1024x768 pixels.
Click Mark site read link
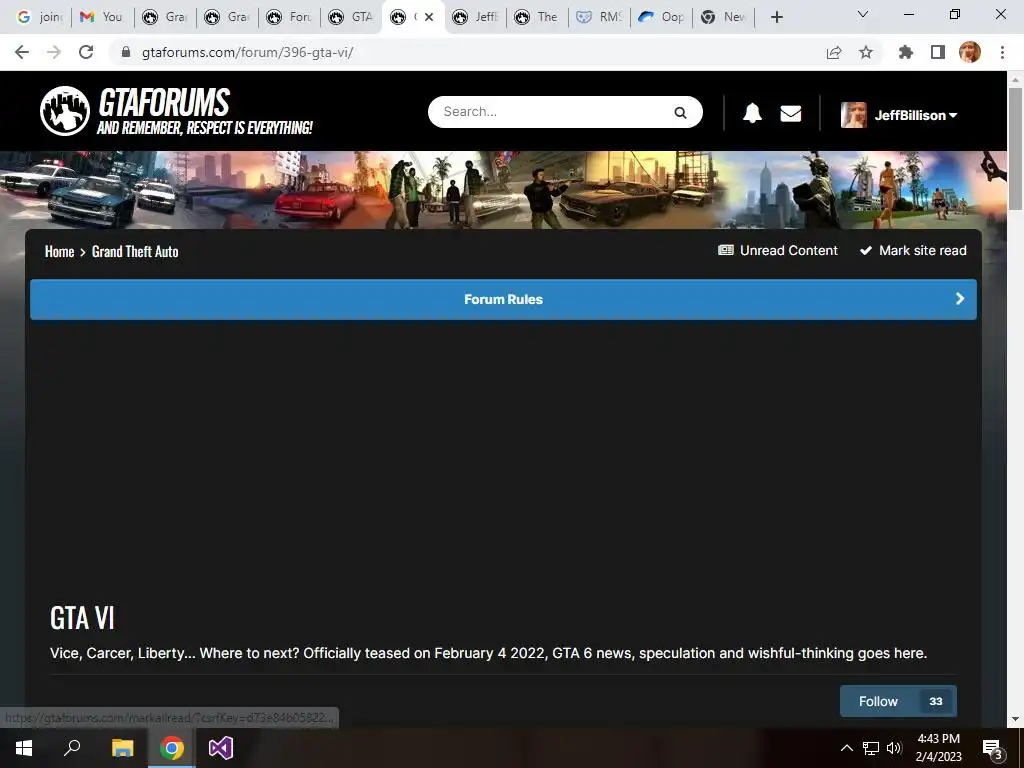(913, 250)
